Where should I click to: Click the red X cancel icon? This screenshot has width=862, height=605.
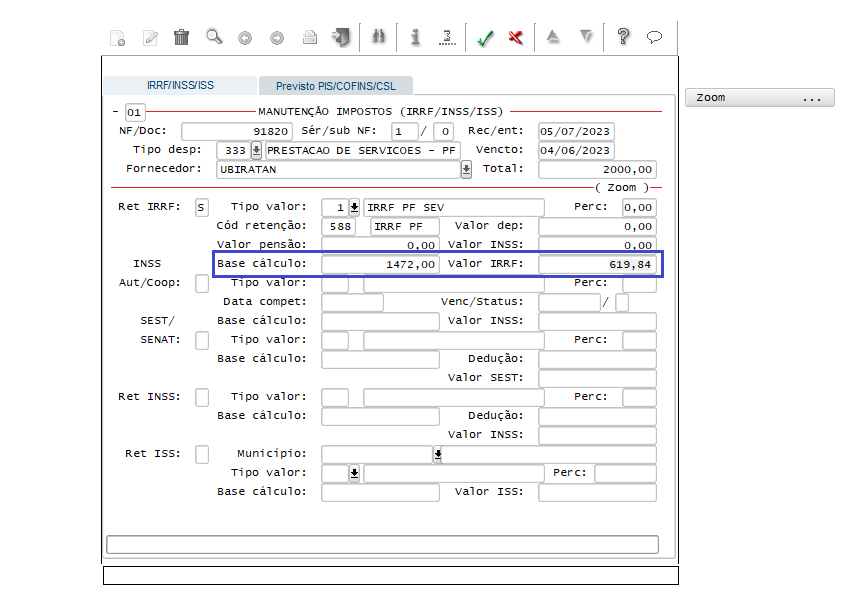(516, 38)
